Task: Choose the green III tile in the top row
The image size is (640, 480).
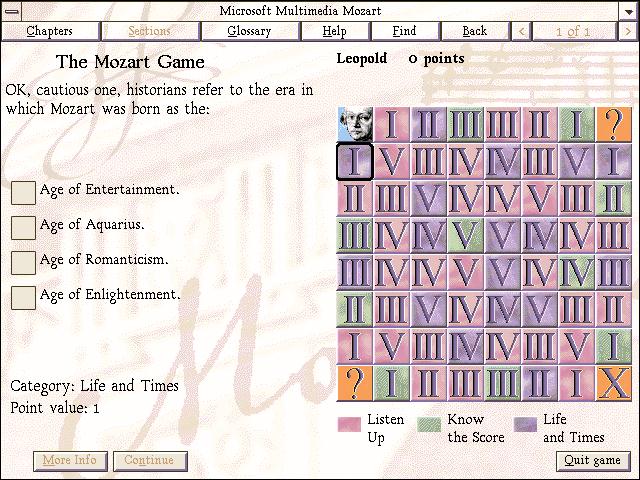Action: pyautogui.click(x=466, y=124)
